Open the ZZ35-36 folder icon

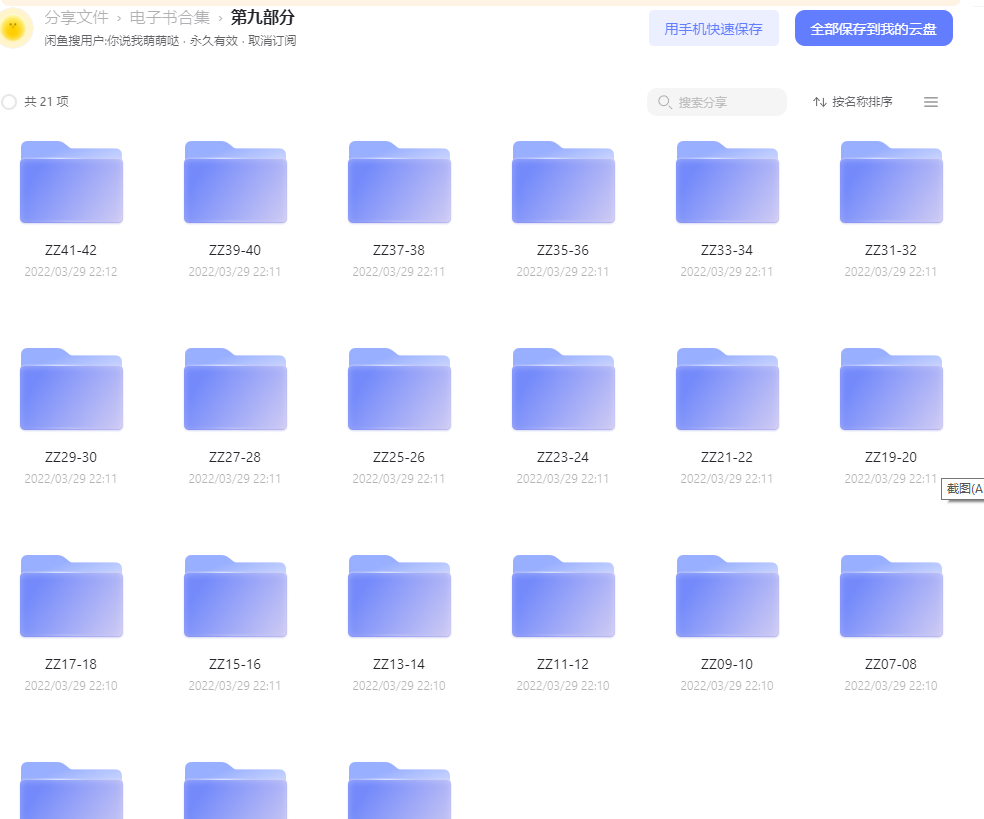[x=564, y=182]
